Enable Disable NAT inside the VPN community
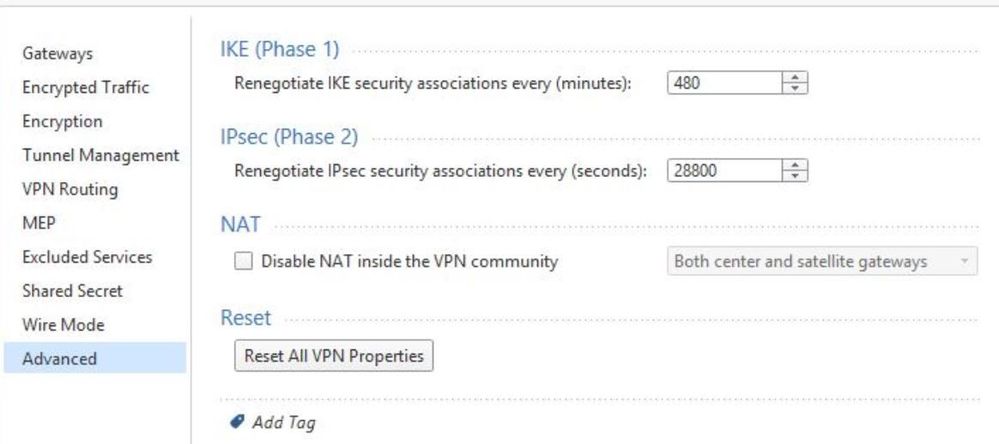 point(243,261)
